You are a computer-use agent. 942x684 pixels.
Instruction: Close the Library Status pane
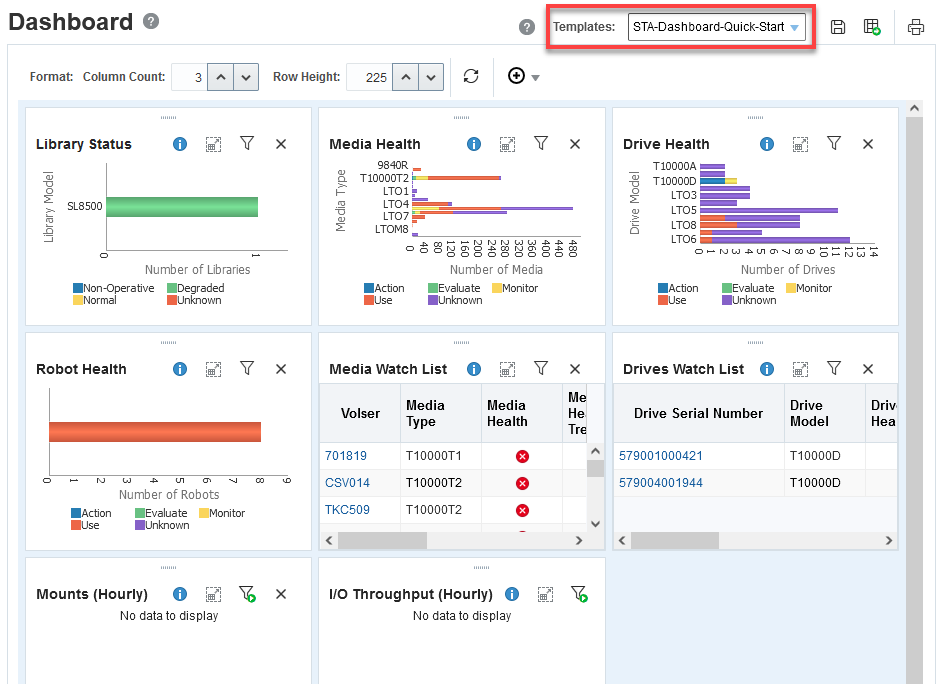281,144
